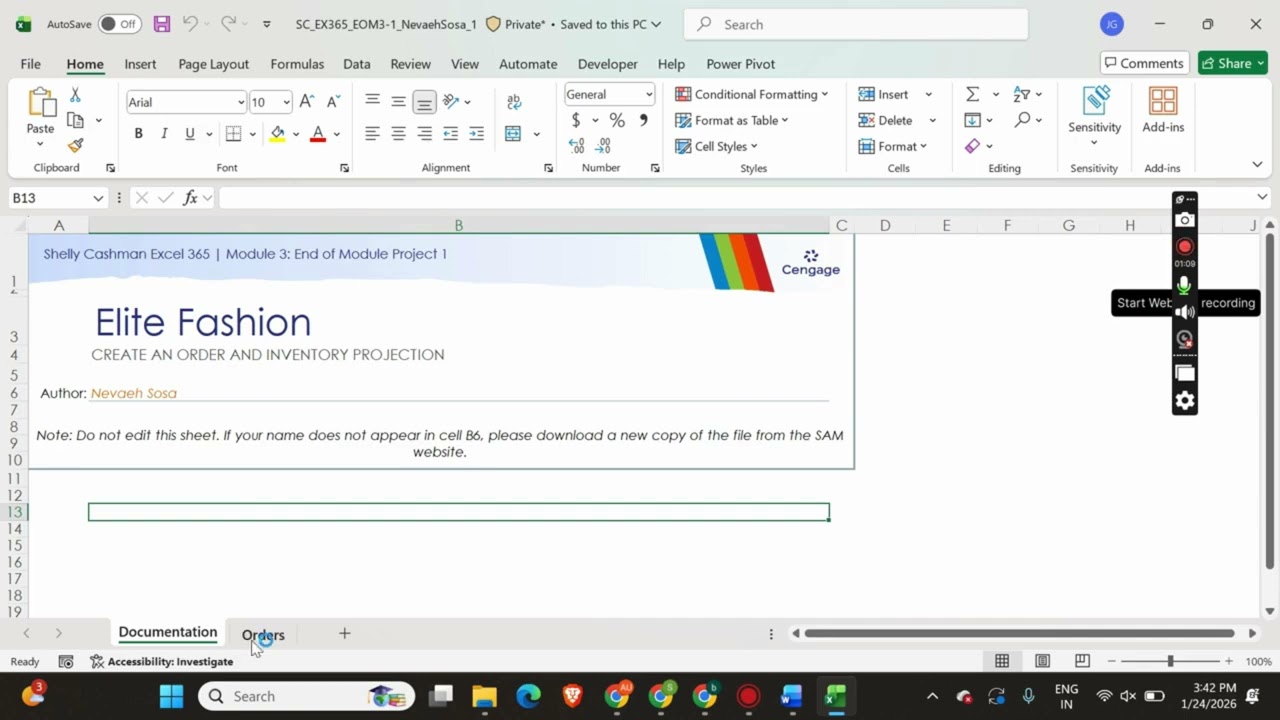Click the recorder red record button
Image resolution: width=1280 pixels, height=720 pixels.
pyautogui.click(x=1185, y=247)
